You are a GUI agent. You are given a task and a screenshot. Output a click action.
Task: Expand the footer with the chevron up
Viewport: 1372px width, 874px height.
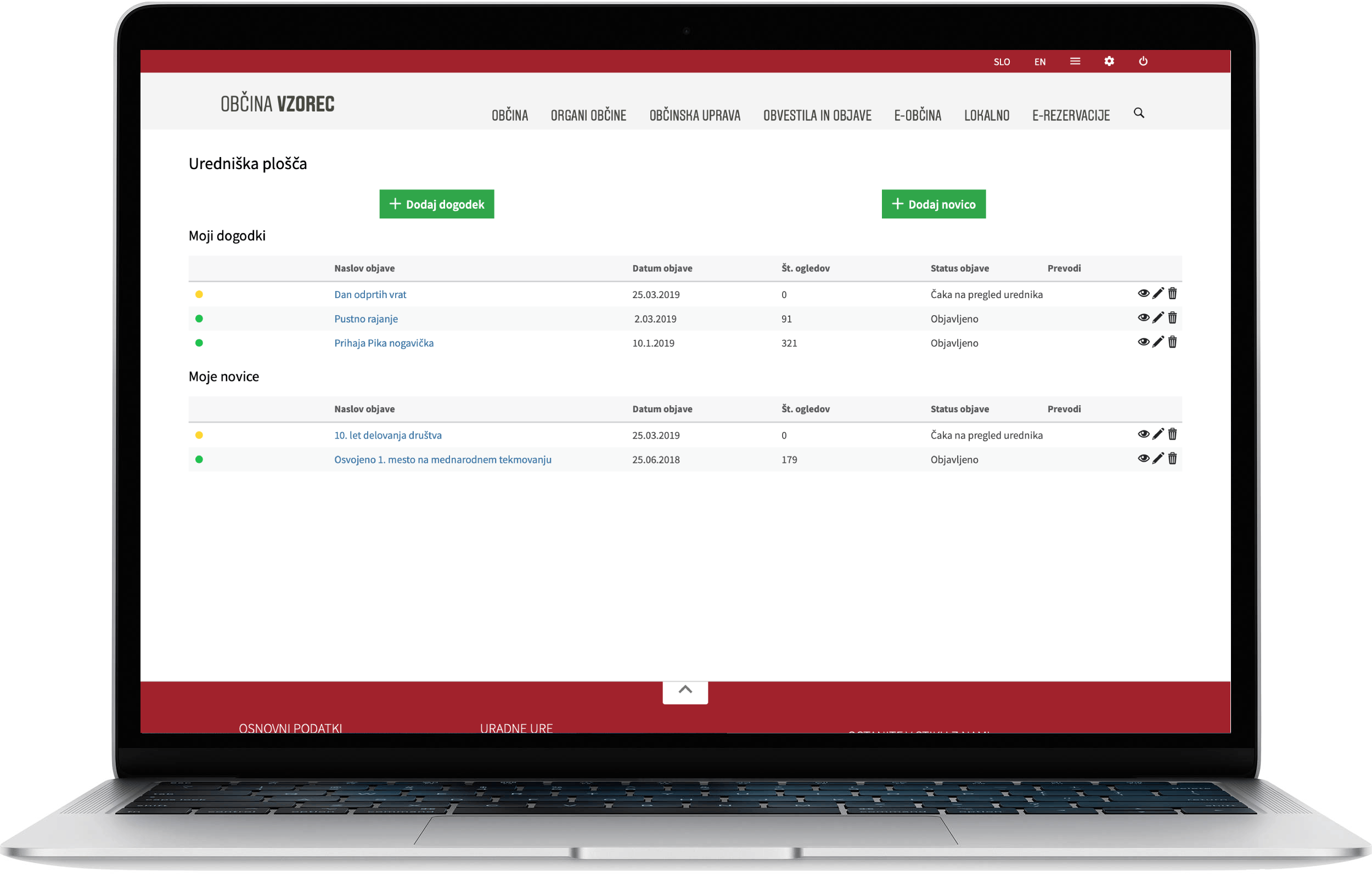click(685, 691)
